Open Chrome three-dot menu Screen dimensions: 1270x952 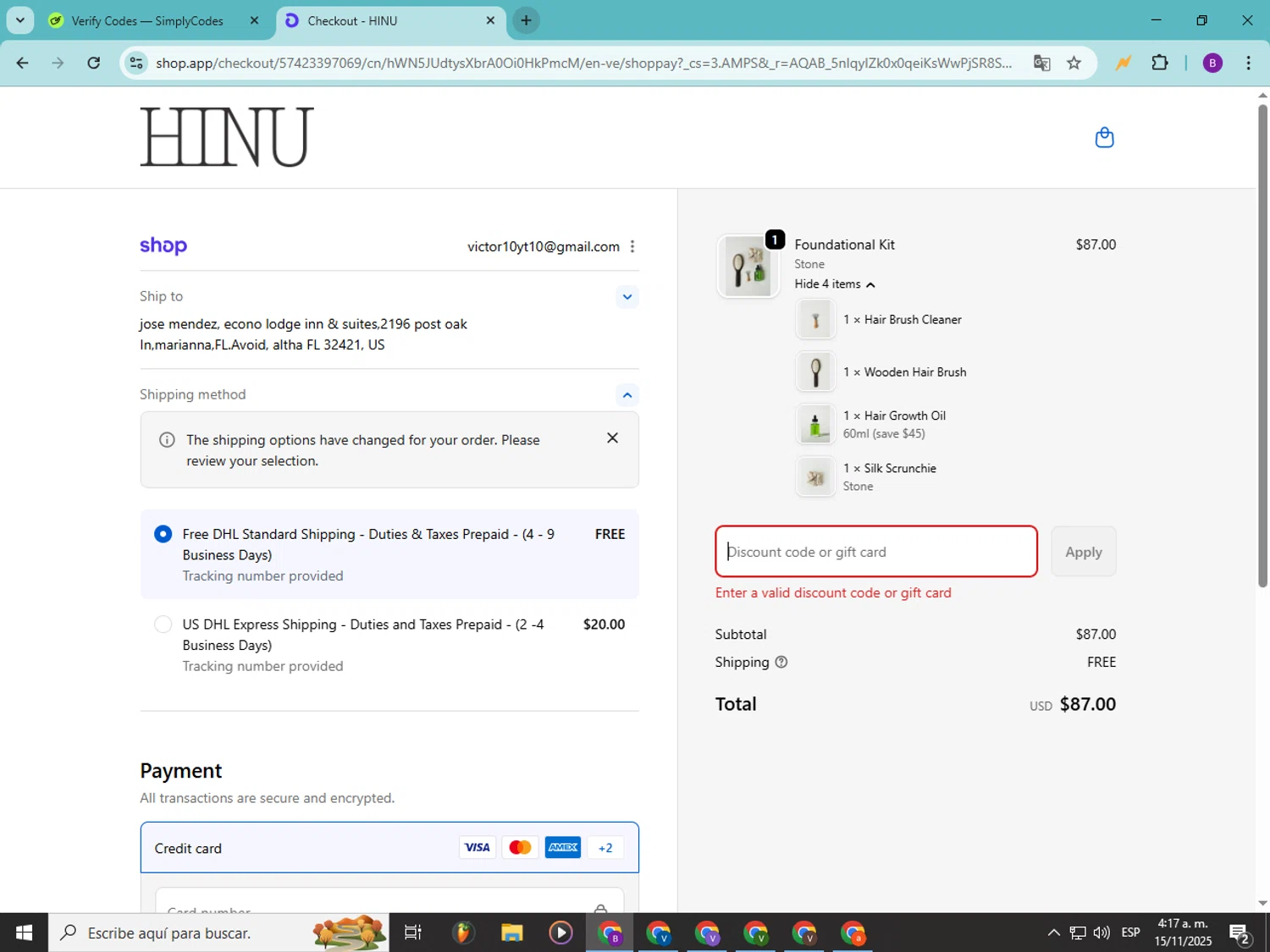(x=1248, y=63)
